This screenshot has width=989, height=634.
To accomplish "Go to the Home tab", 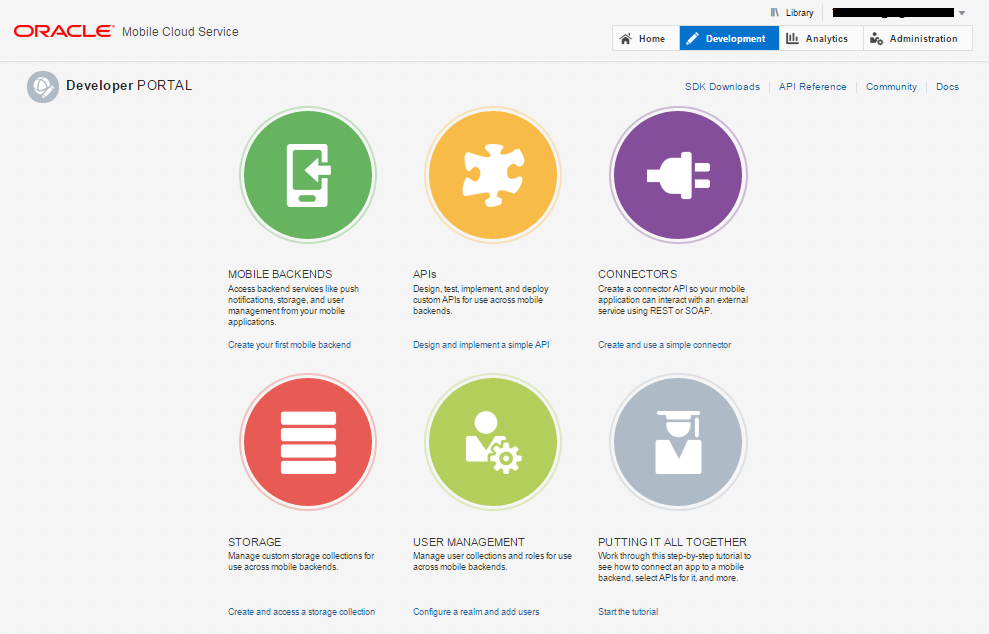I will [x=645, y=38].
